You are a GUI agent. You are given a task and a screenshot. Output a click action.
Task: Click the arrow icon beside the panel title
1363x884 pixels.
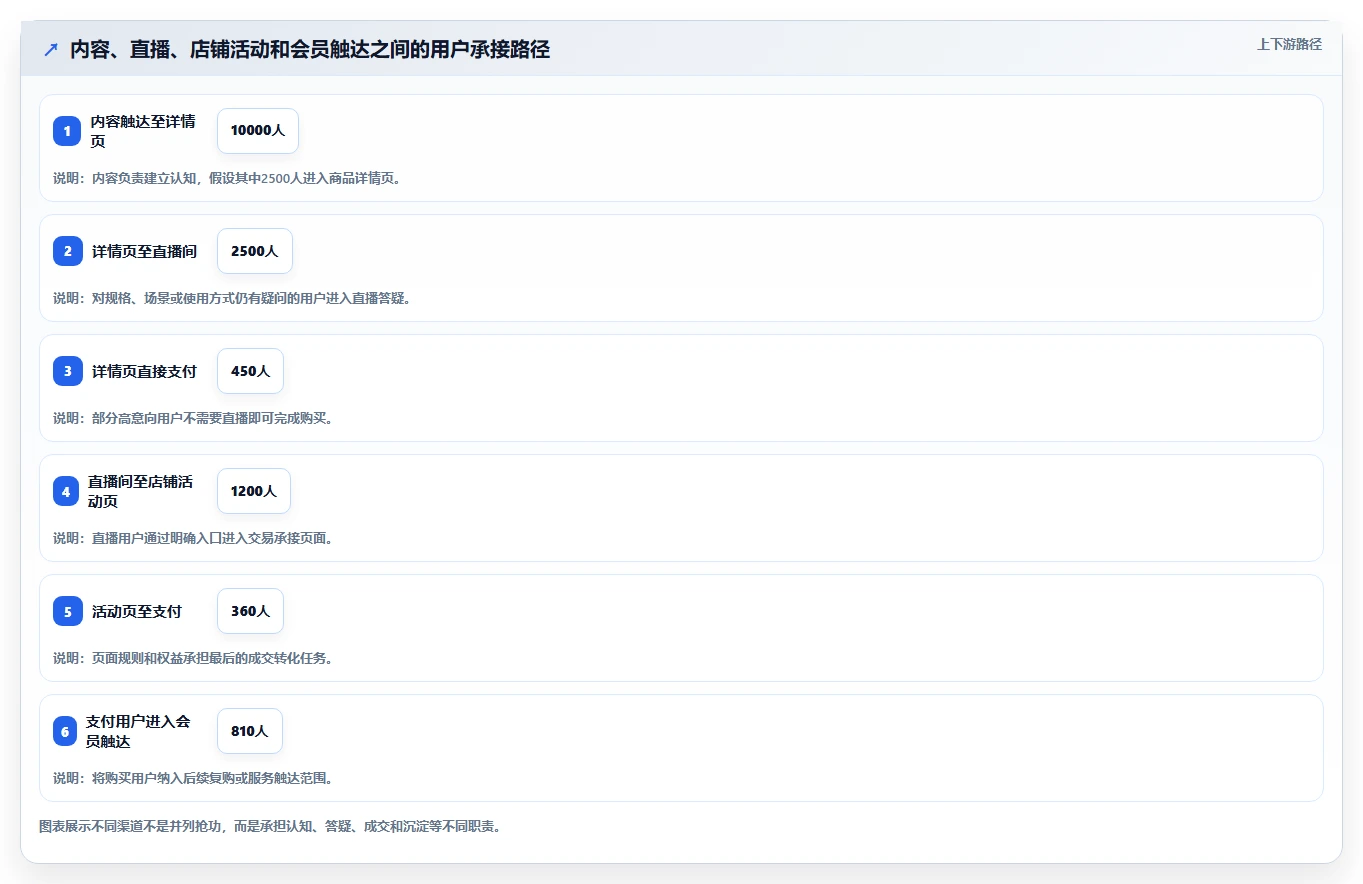tap(51, 49)
